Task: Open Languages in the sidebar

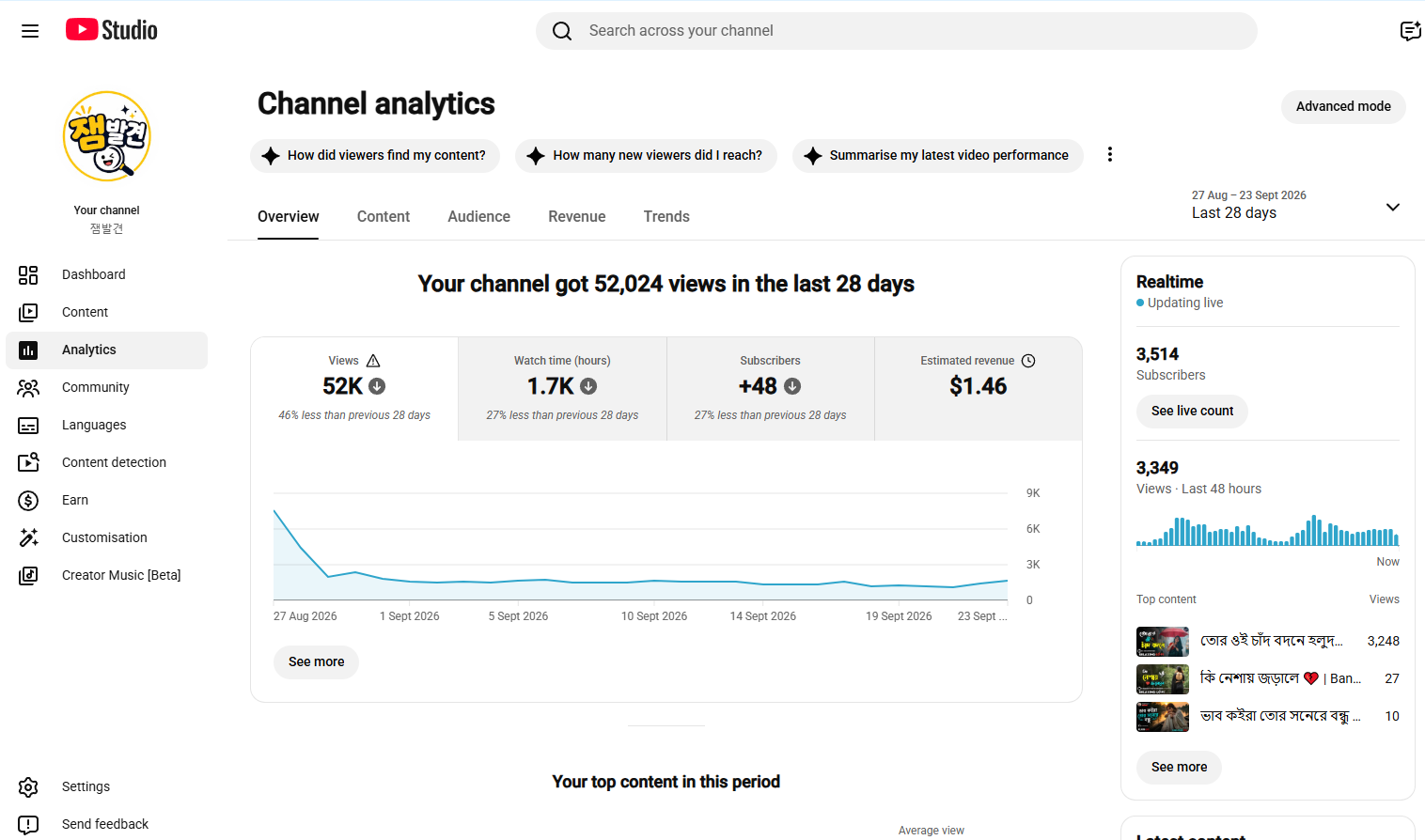Action: 106,425
